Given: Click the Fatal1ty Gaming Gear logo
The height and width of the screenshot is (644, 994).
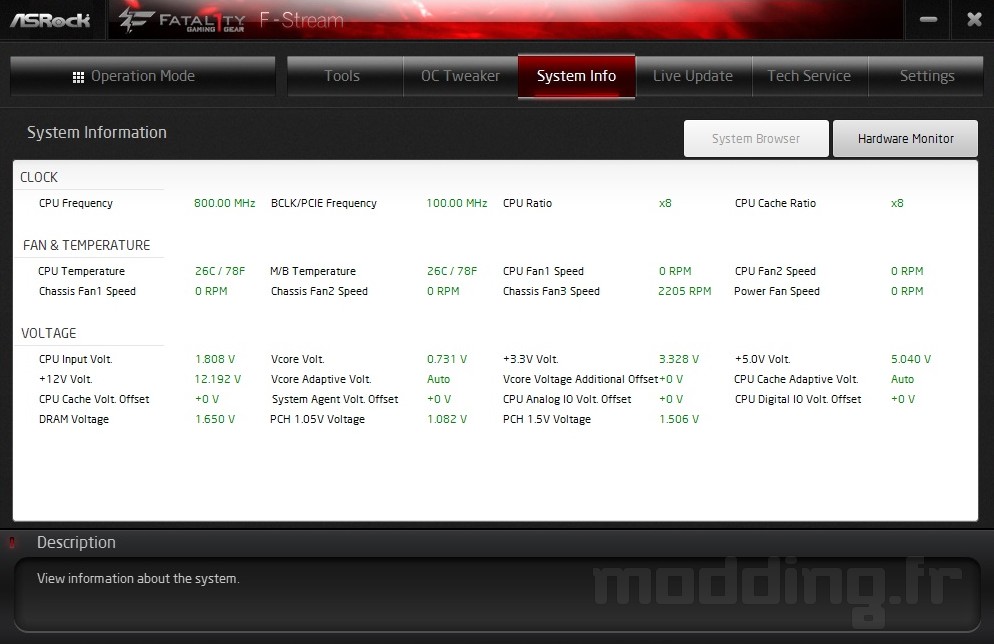Looking at the screenshot, I should [x=183, y=20].
